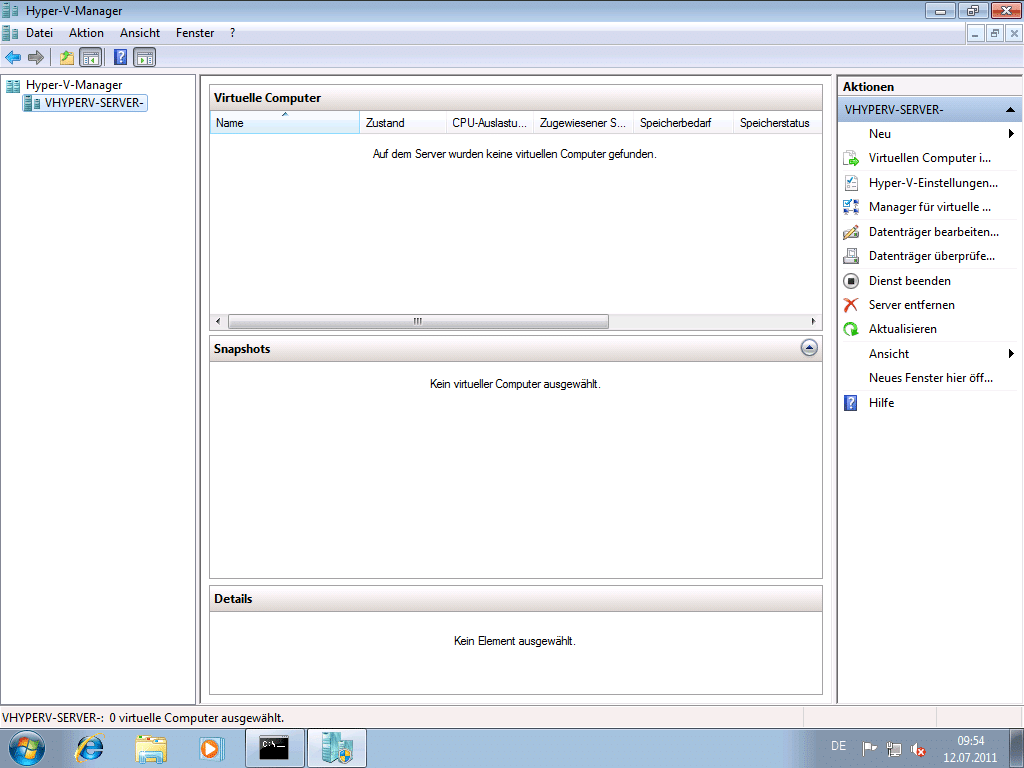
Task: Open the Ansicht menu in menu bar
Action: pyautogui.click(x=140, y=33)
